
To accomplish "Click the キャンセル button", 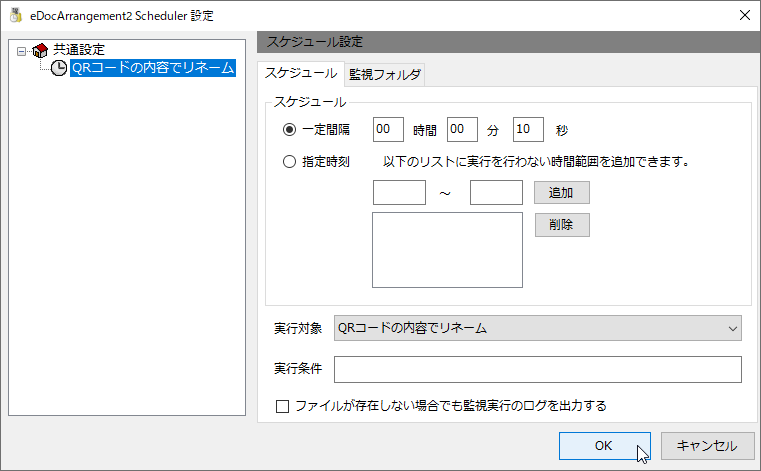I will pyautogui.click(x=708, y=446).
